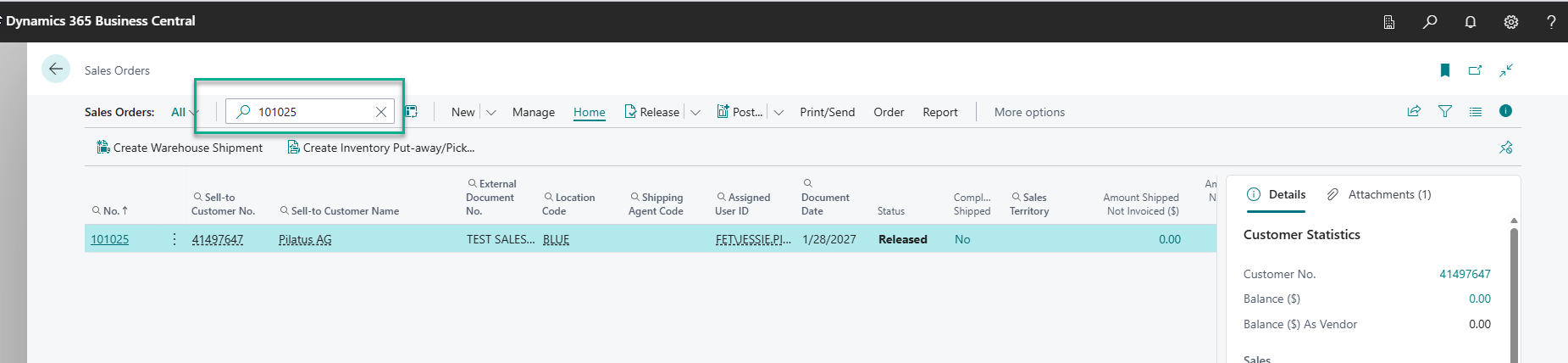Sort by the No. column header
The width and height of the screenshot is (1568, 363).
(110, 210)
